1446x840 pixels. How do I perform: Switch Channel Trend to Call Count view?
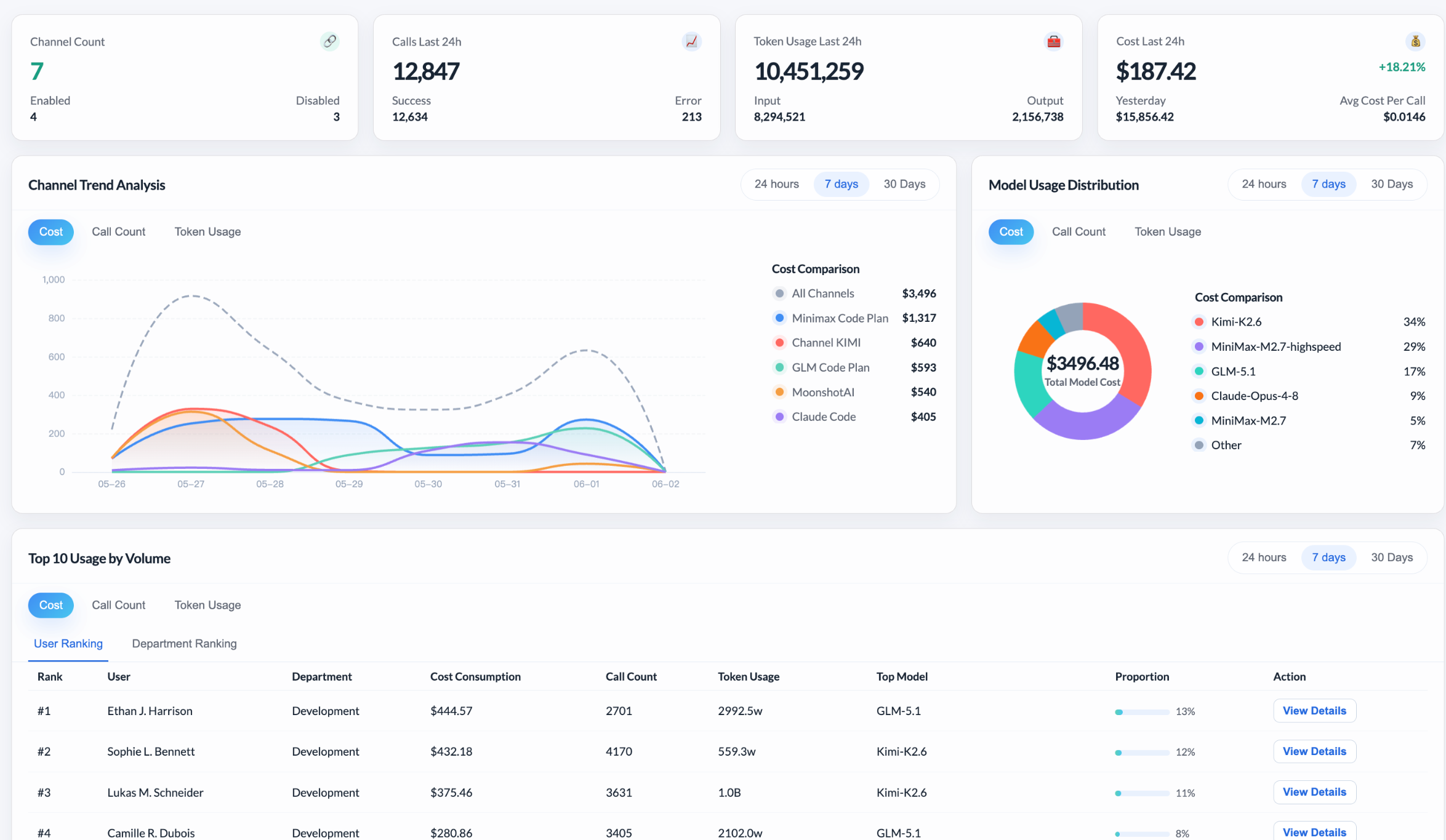click(x=119, y=232)
